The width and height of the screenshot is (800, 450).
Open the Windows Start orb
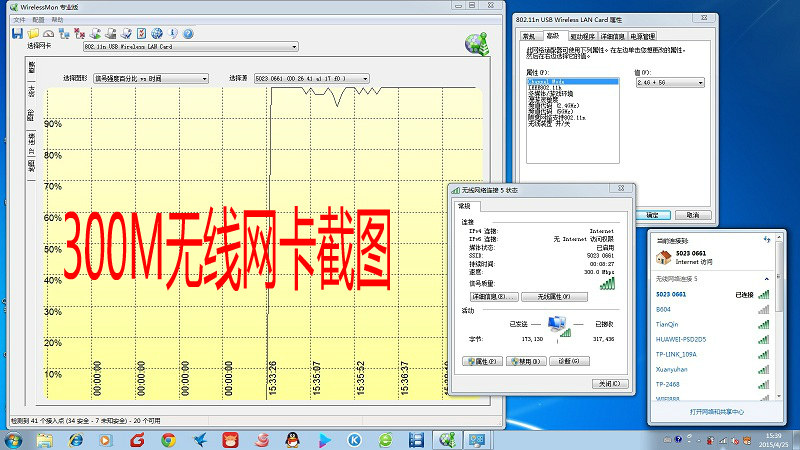tap(12, 440)
